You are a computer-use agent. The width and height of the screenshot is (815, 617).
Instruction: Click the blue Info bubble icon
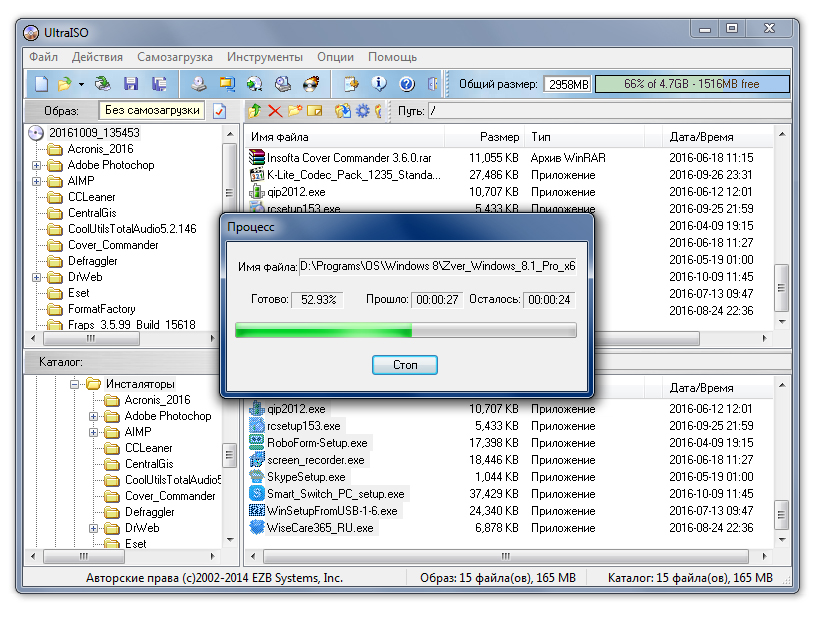379,84
